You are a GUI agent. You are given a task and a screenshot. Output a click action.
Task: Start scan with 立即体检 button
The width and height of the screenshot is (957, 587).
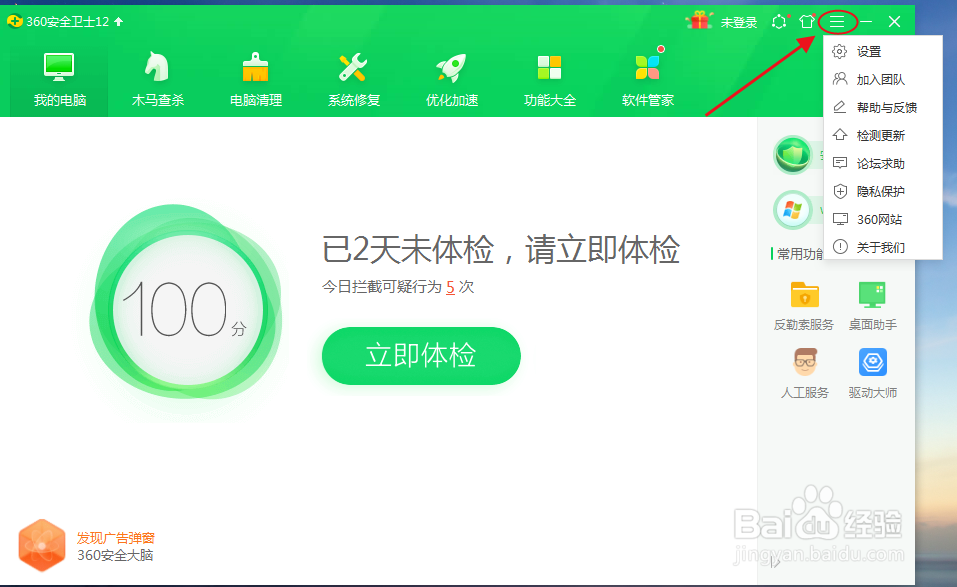coord(421,356)
